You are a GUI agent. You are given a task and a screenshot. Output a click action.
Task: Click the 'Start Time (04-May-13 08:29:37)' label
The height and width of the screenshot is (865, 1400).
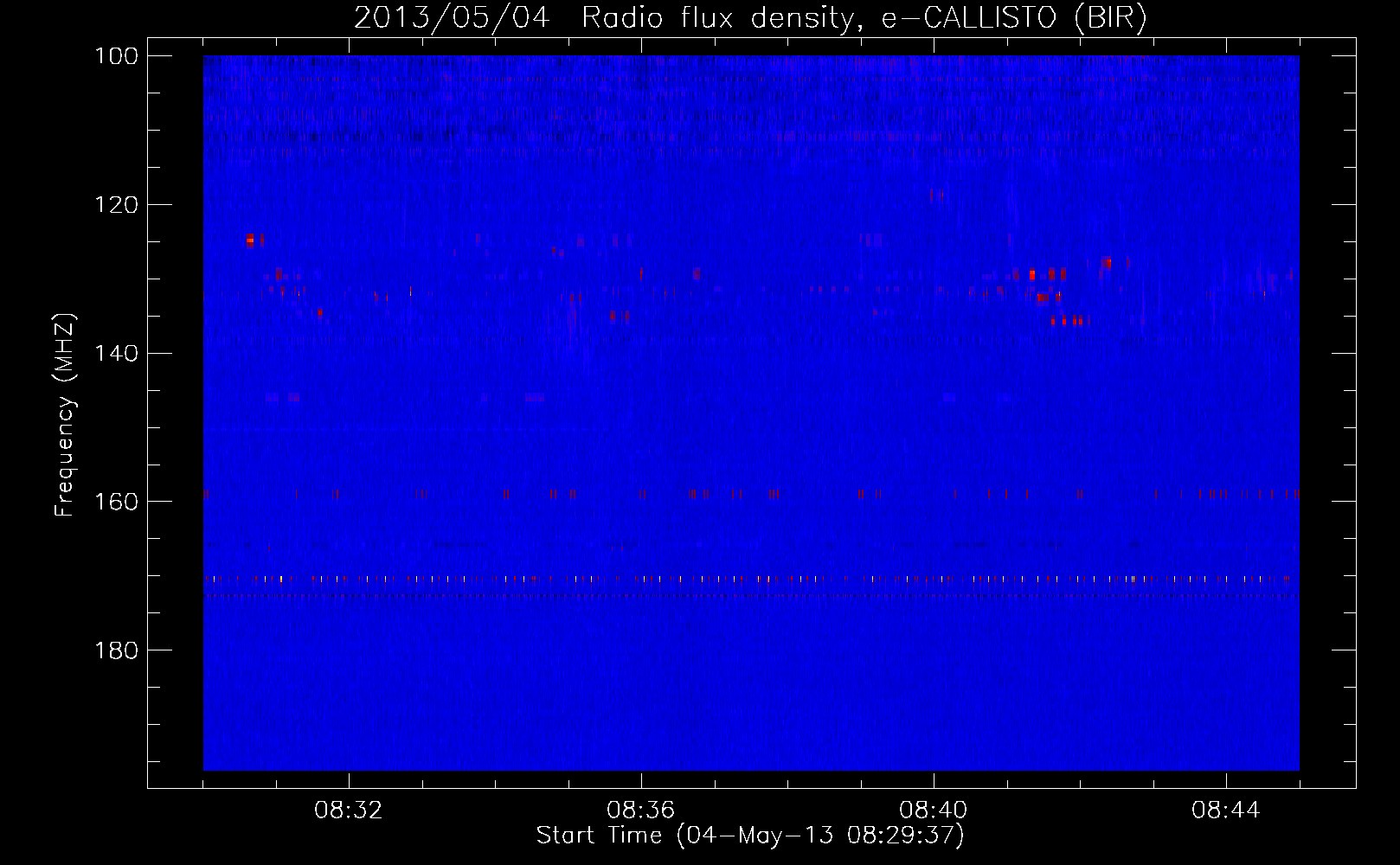750,836
